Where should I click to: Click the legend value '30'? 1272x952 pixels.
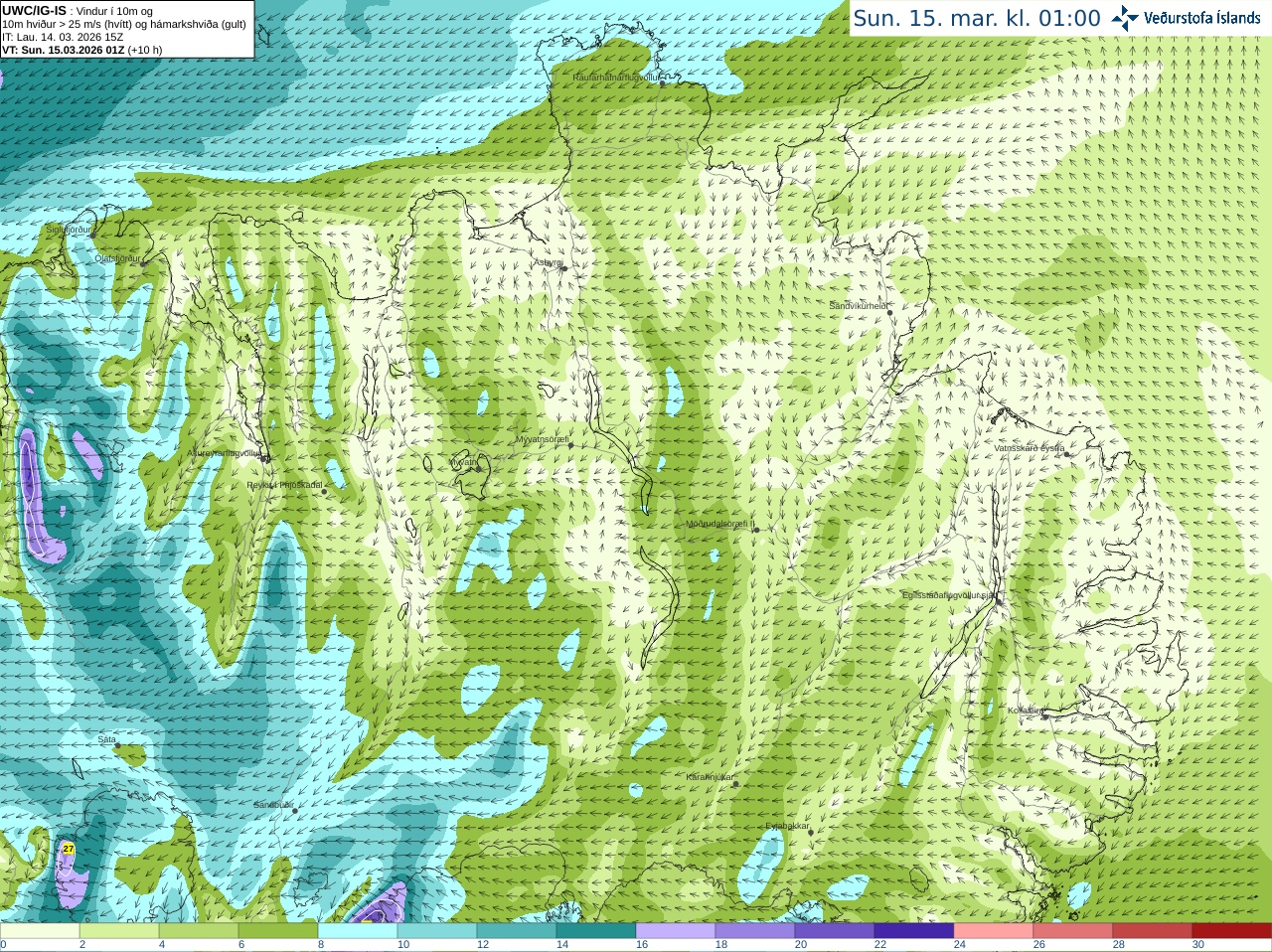1198,945
